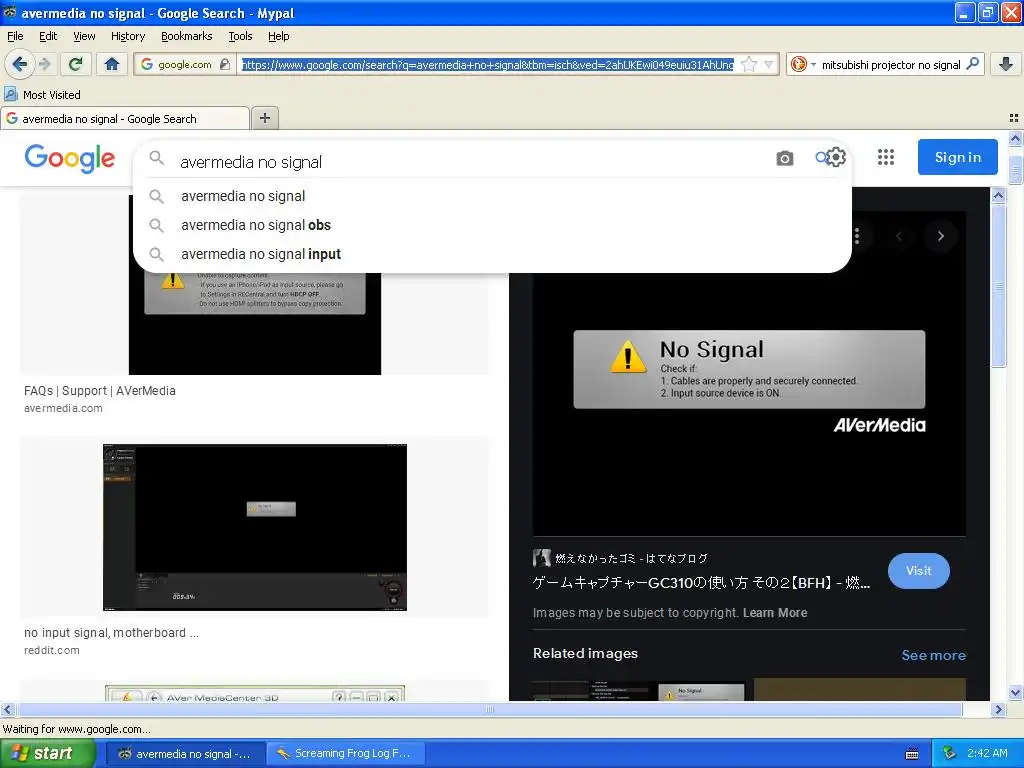Open the Help menu
1024x768 pixels.
279,36
